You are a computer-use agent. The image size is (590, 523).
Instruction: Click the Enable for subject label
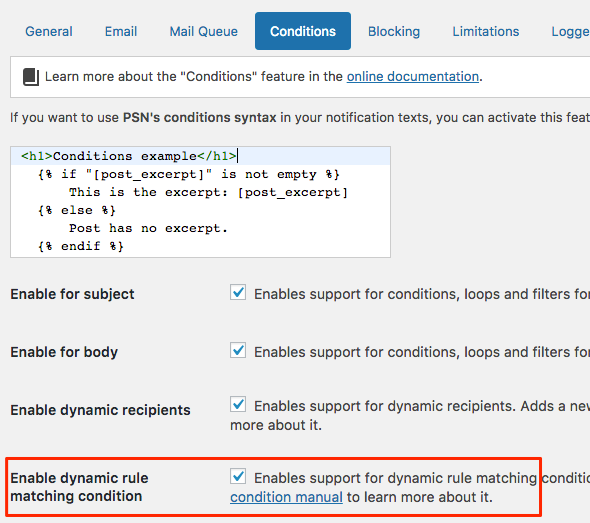click(72, 294)
